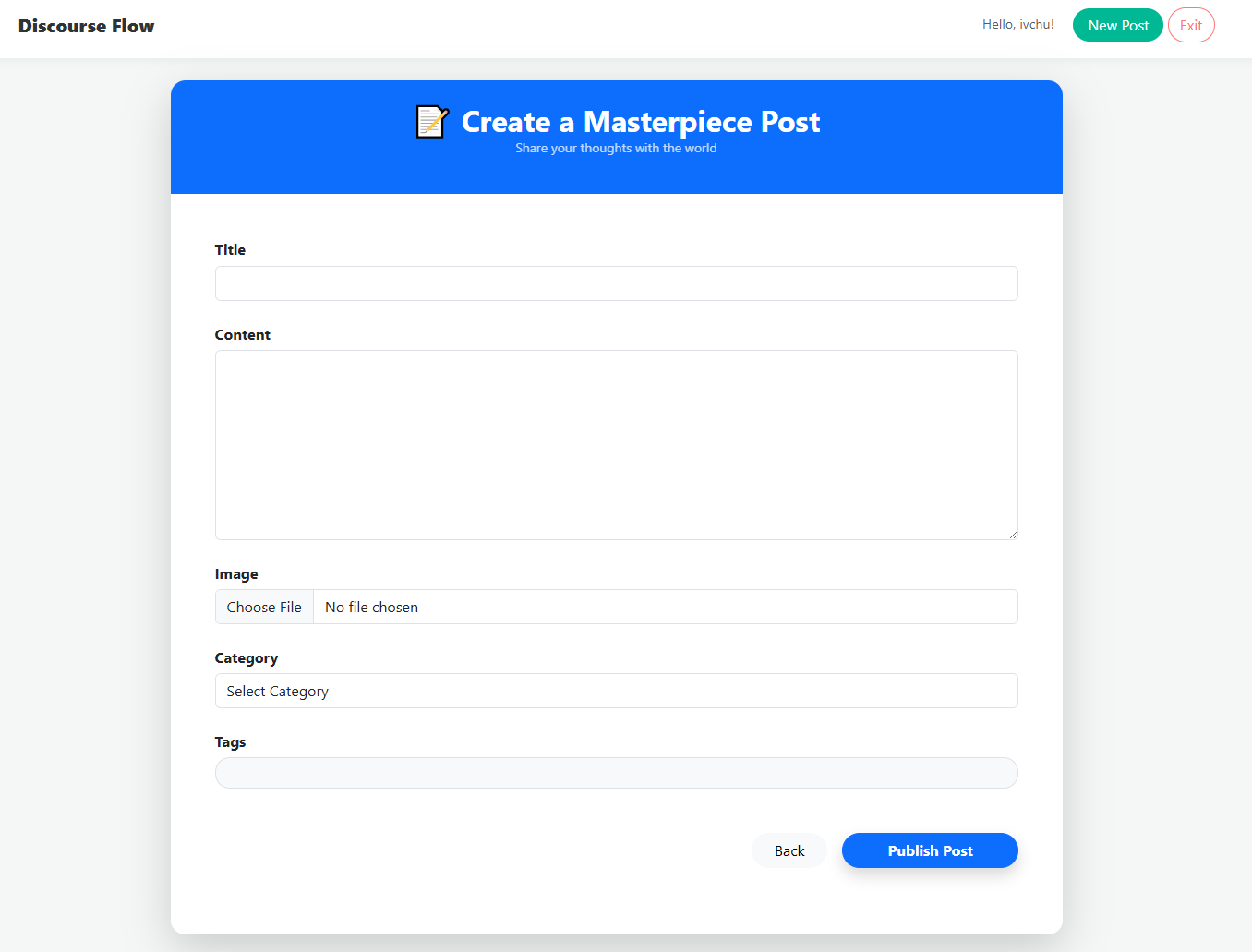
Task: Focus the Title input field
Action: pos(616,283)
